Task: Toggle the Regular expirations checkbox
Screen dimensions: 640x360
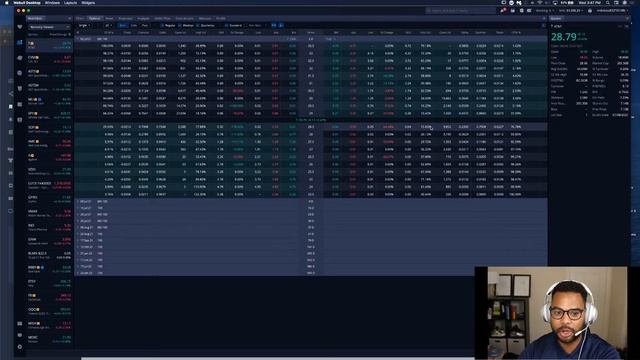Action: pos(162,25)
